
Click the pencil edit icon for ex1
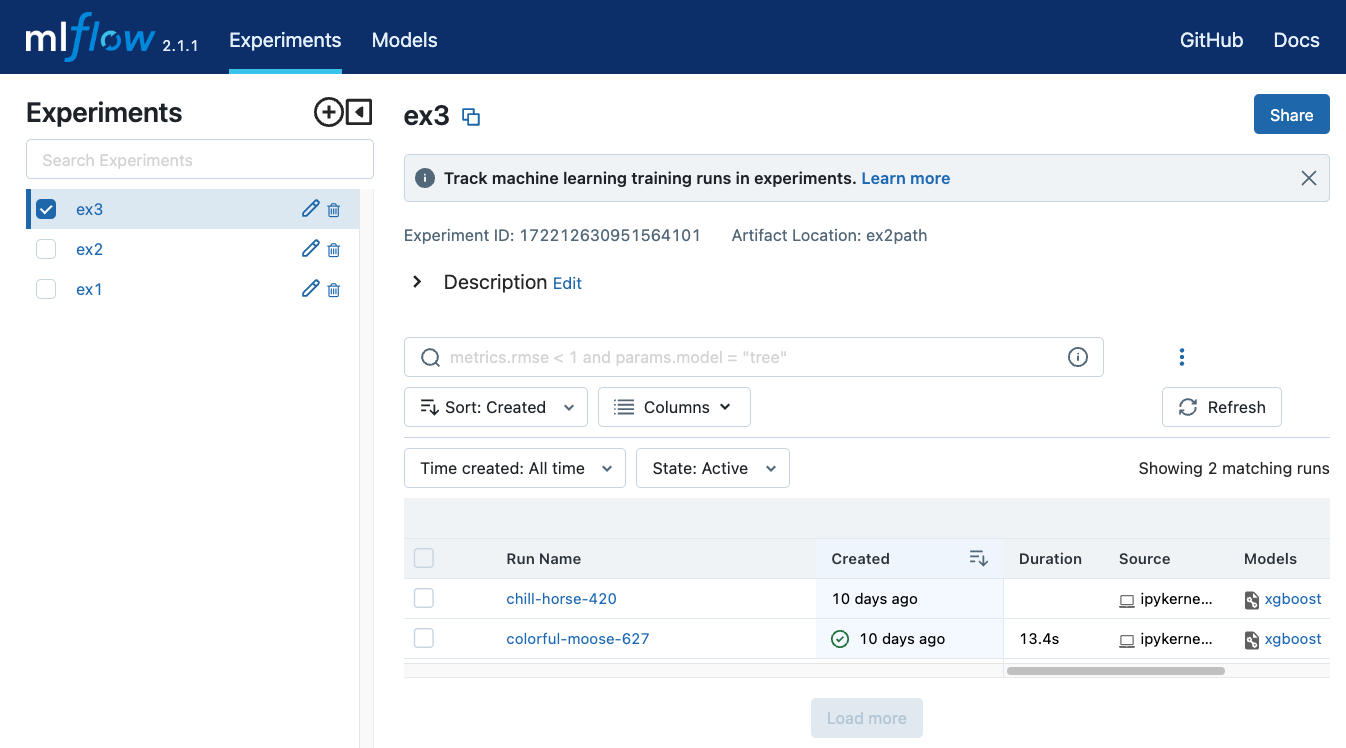[x=310, y=289]
